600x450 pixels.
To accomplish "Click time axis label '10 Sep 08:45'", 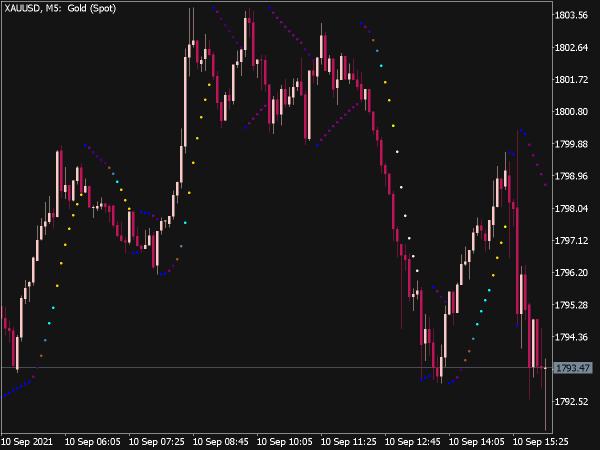I will pyautogui.click(x=220, y=442).
